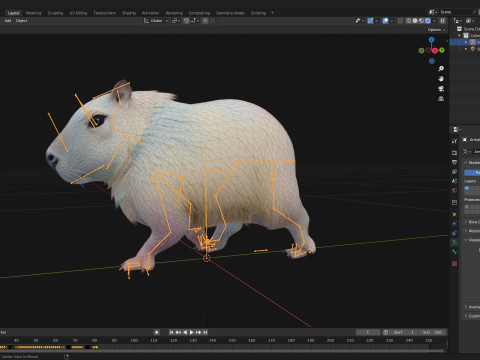Screen dimensions: 480x360
Task: Collapse the Collection row in outliner
Action: click(460, 36)
